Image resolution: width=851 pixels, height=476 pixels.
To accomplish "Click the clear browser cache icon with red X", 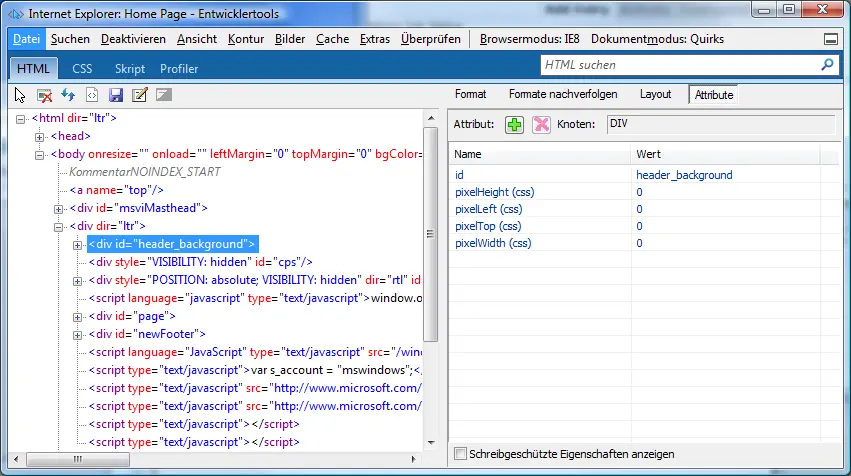I will click(45, 96).
